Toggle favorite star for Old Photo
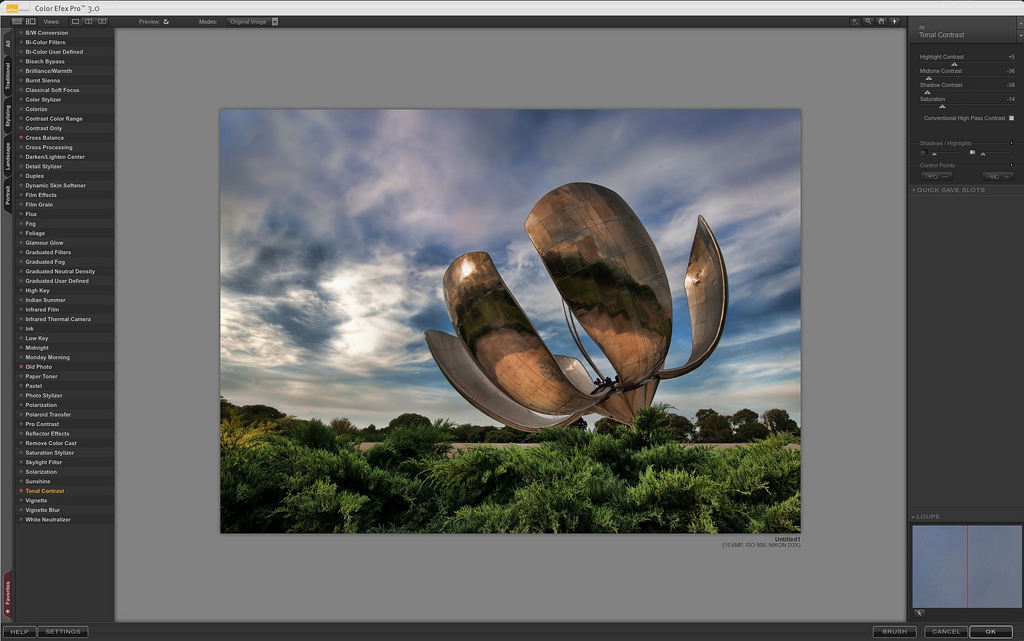The image size is (1024, 641). [x=21, y=367]
